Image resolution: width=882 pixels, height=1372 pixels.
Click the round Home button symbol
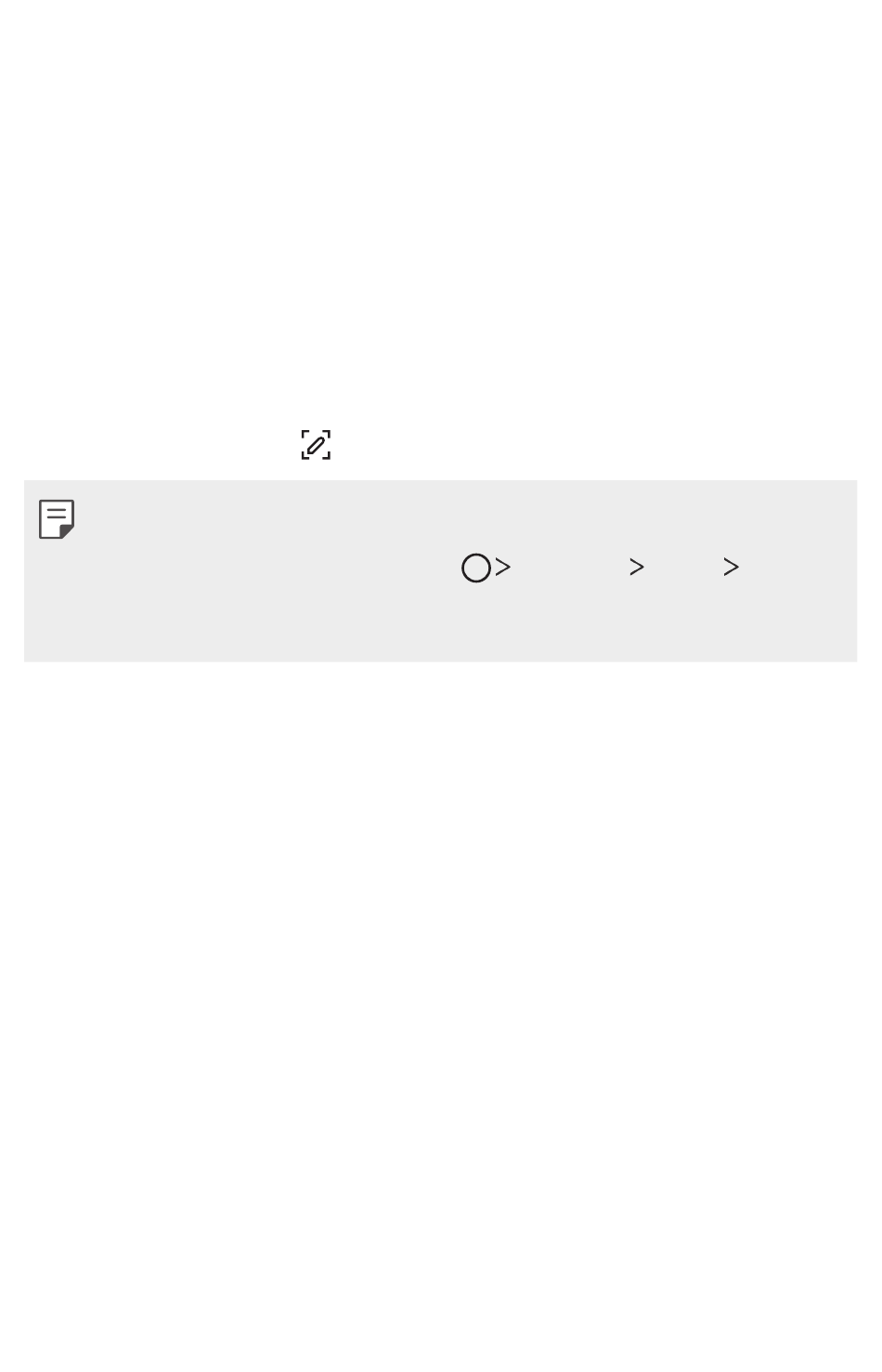476,568
